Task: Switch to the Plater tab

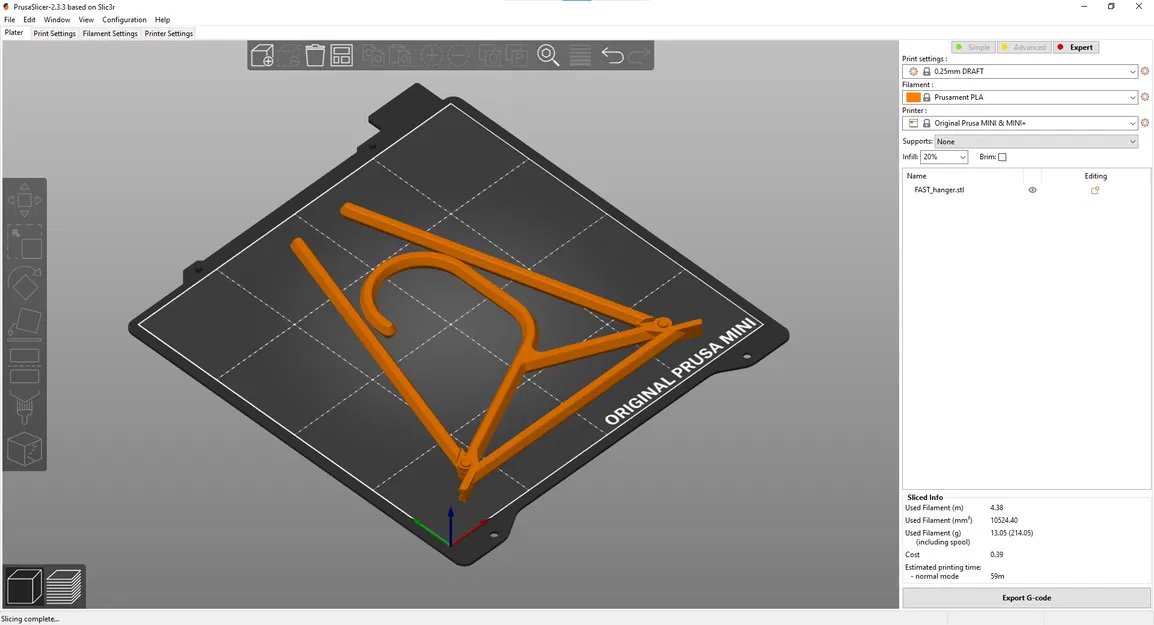Action: [x=14, y=33]
